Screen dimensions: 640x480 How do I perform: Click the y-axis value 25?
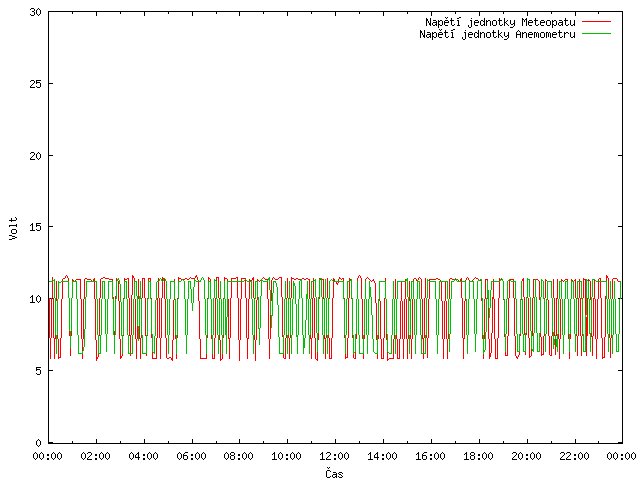coord(36,84)
